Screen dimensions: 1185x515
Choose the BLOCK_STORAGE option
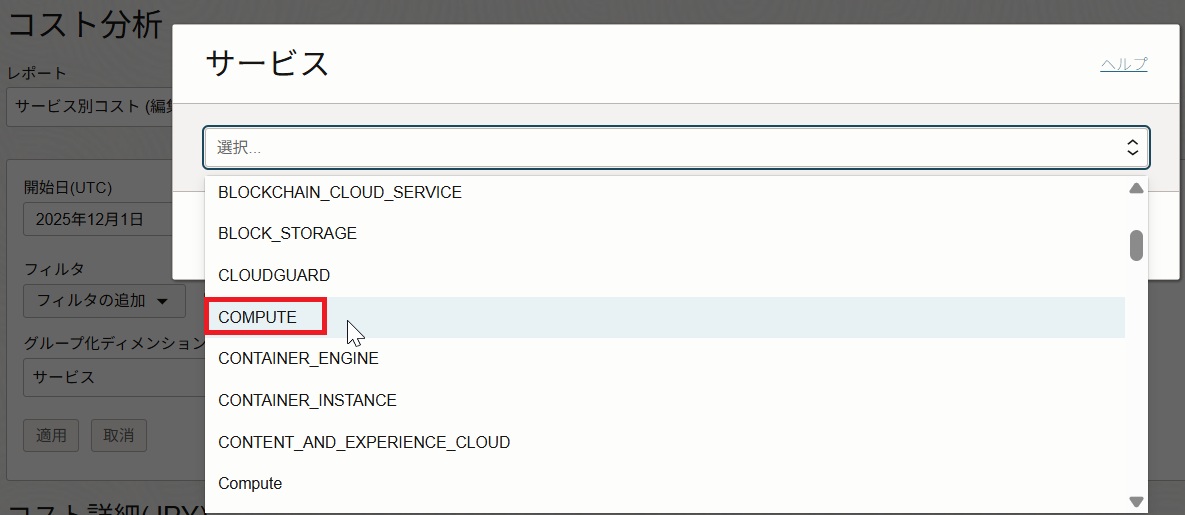coord(287,233)
